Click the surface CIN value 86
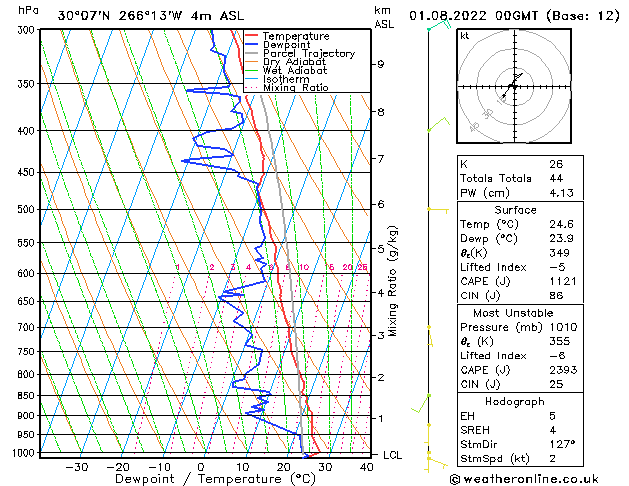Image resolution: width=629 pixels, height=486 pixels. tap(556, 296)
